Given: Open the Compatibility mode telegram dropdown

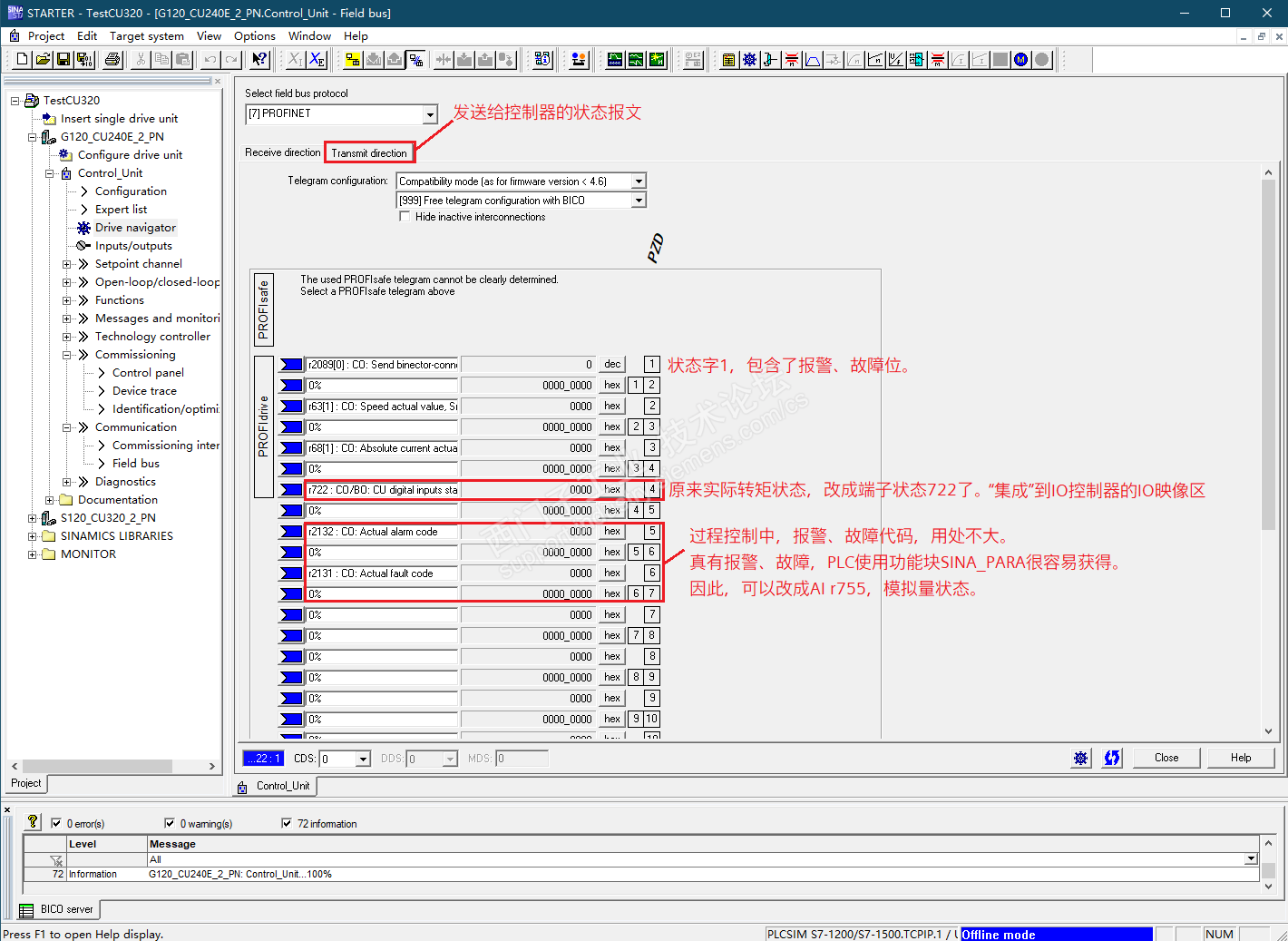Looking at the screenshot, I should (x=639, y=181).
